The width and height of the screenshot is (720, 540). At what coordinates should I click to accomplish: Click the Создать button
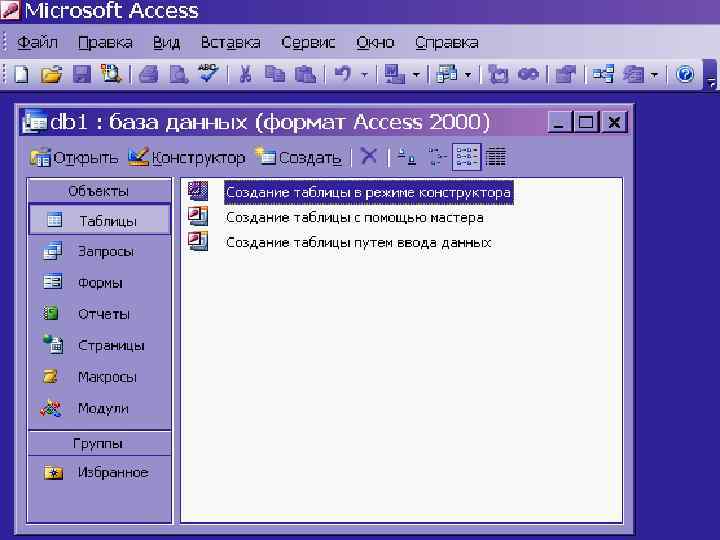(x=298, y=158)
